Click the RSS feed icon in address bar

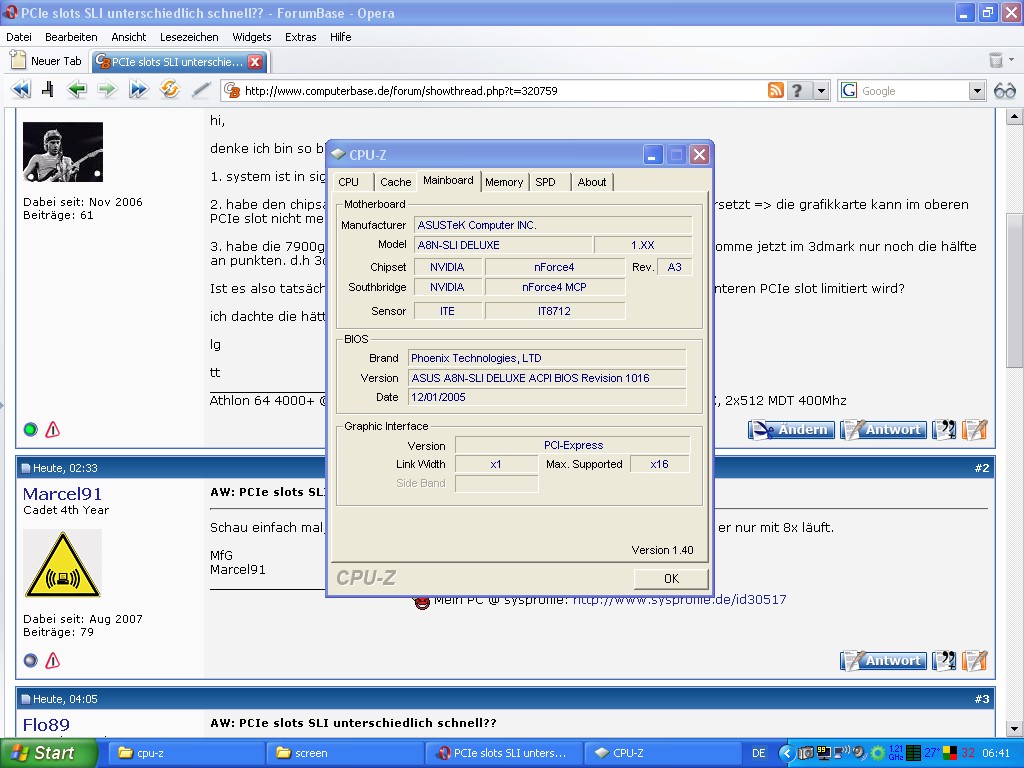pos(775,91)
